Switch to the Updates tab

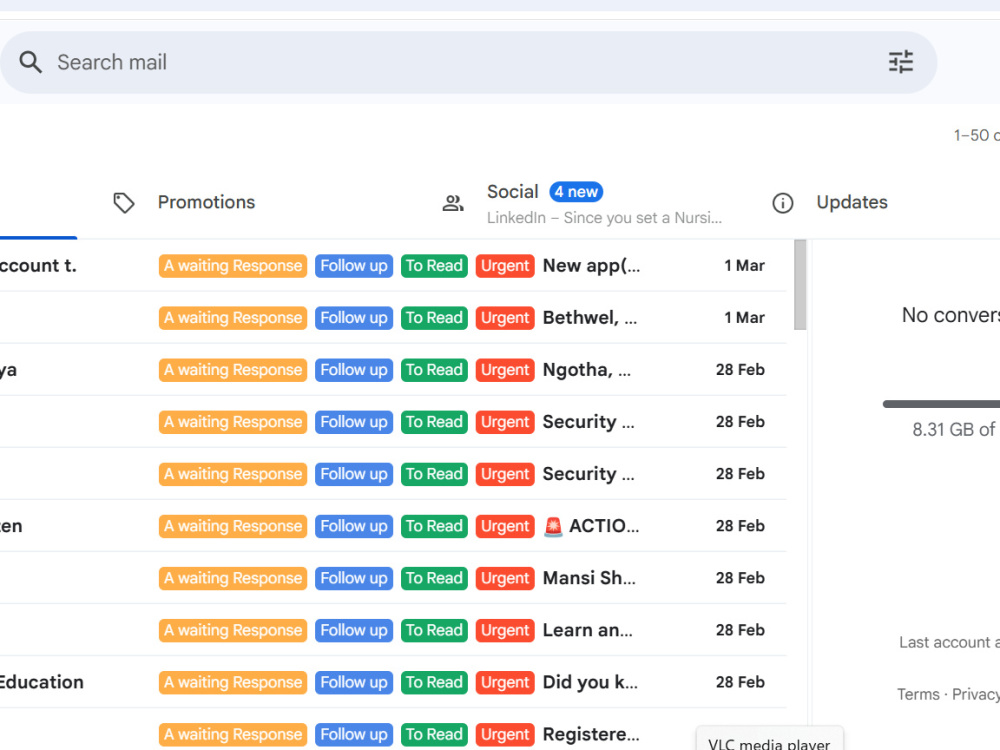pos(851,202)
